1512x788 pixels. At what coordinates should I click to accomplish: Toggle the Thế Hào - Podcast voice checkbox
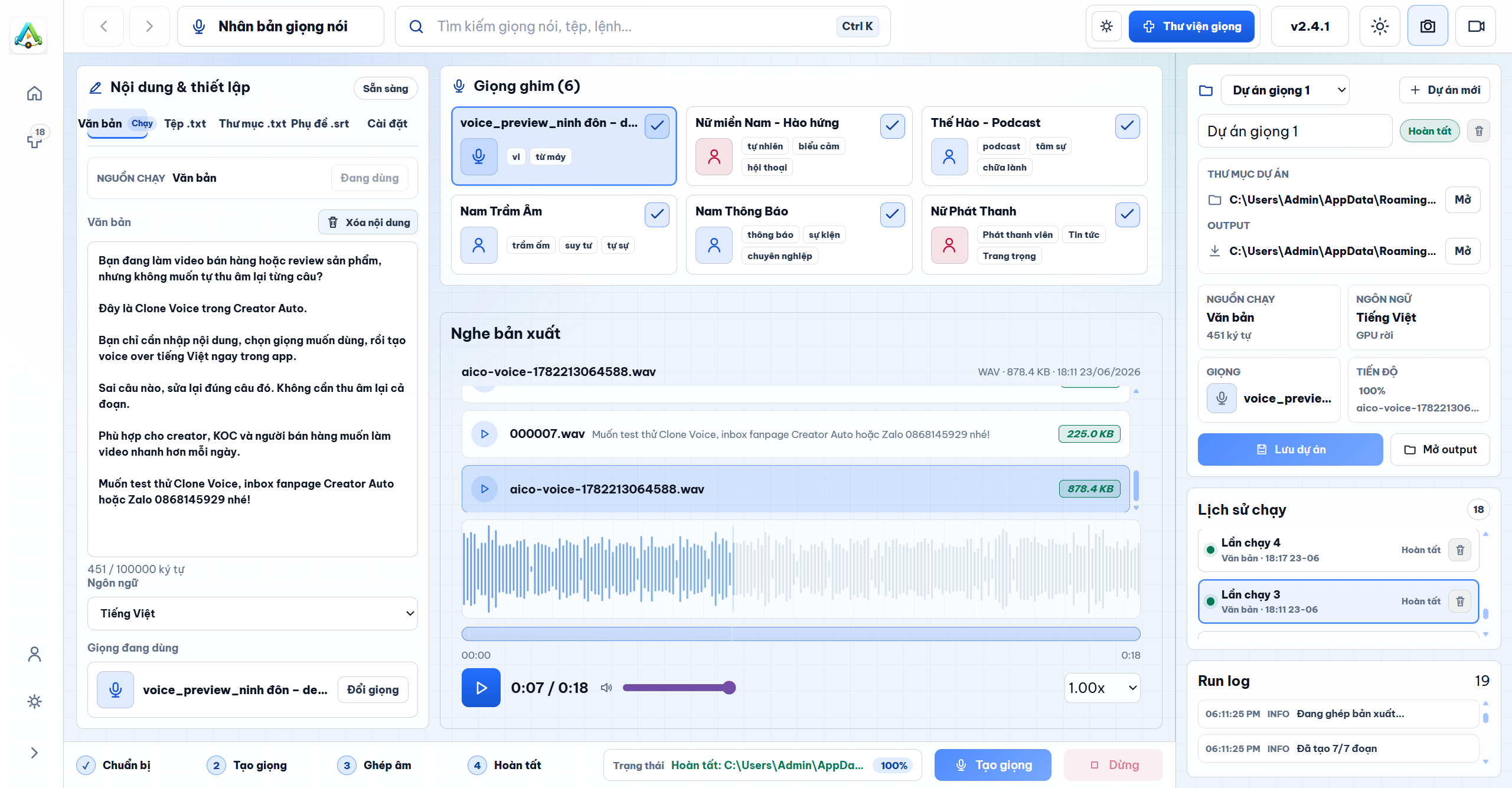1127,126
